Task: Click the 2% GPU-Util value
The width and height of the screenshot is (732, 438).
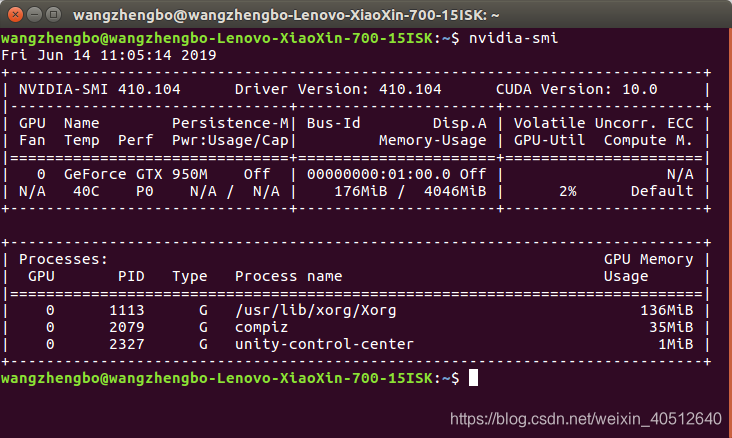Action: (x=568, y=191)
